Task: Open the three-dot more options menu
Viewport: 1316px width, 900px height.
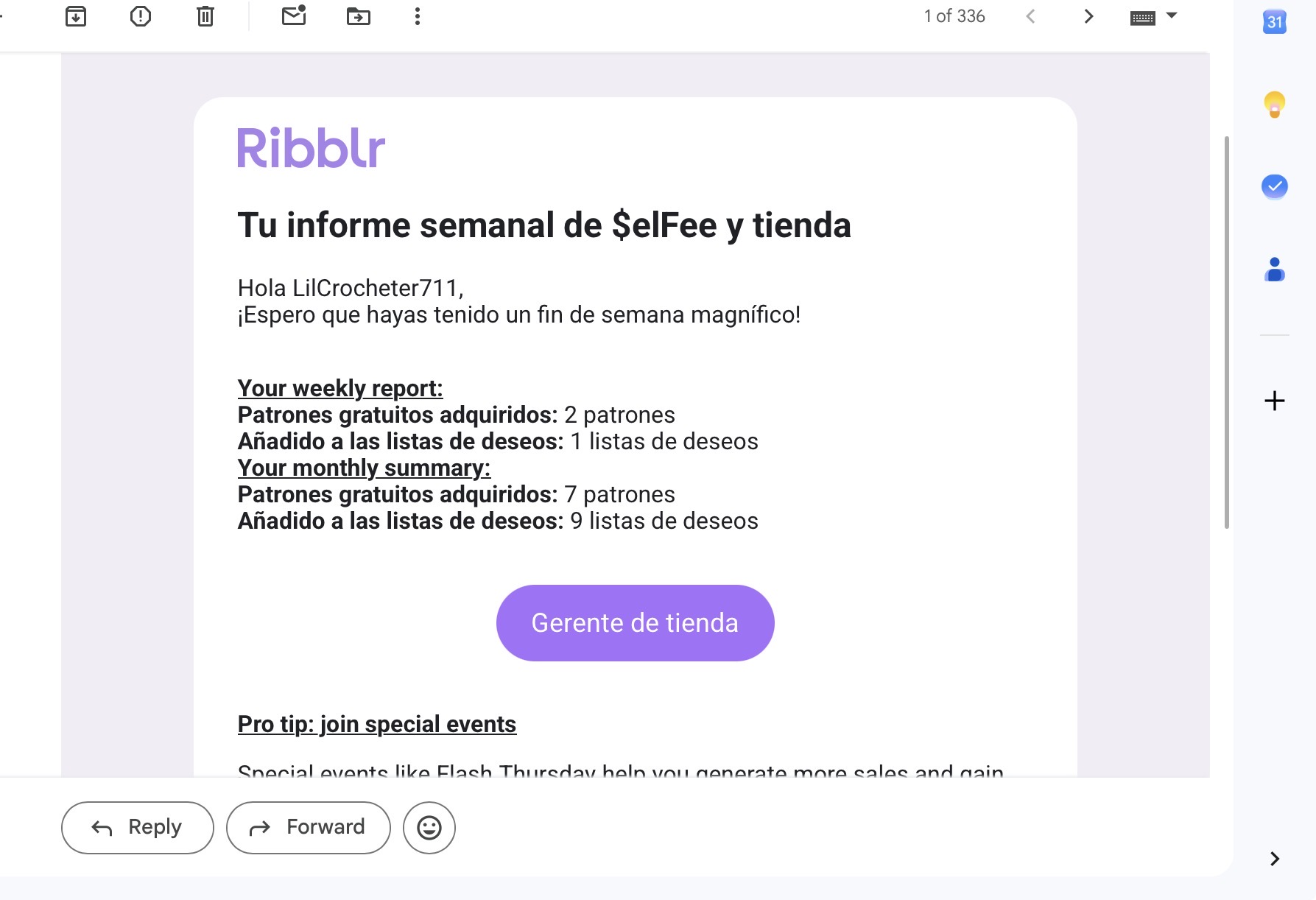Action: pos(418,16)
